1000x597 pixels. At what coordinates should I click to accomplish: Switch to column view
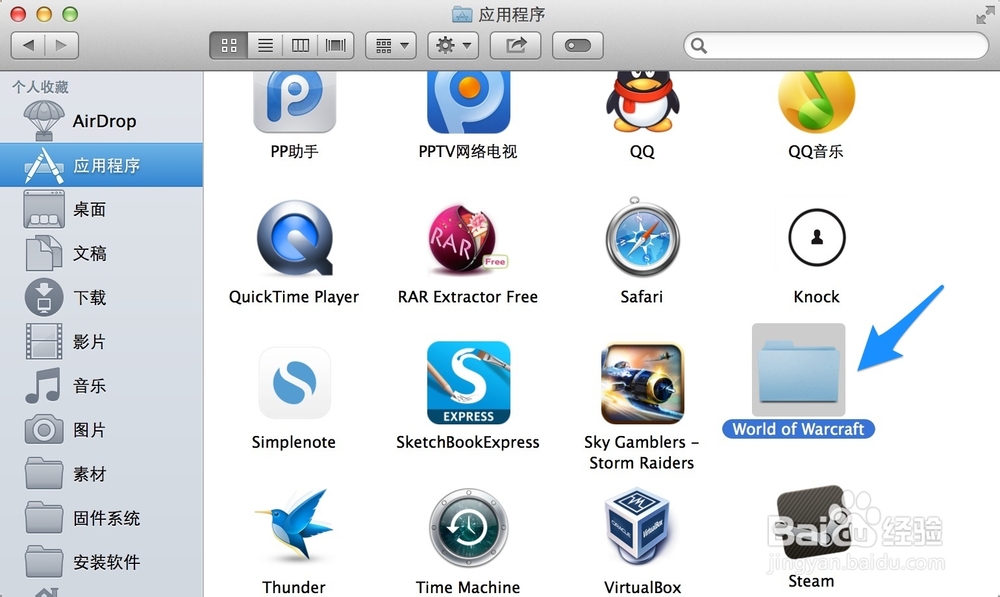point(300,45)
